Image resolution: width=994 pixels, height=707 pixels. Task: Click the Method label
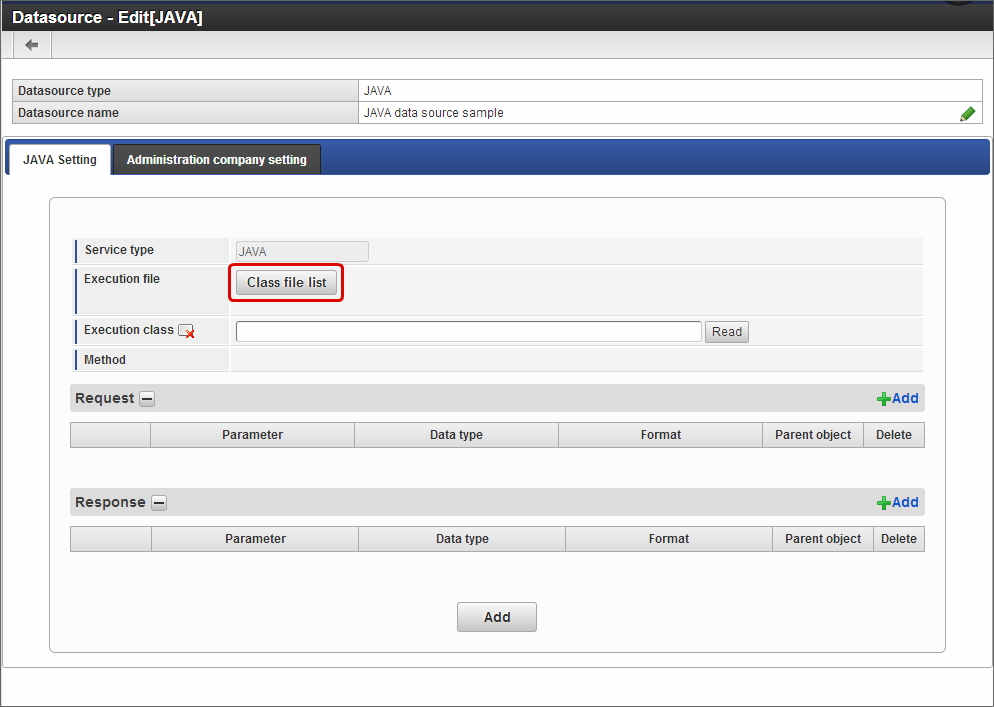105,360
